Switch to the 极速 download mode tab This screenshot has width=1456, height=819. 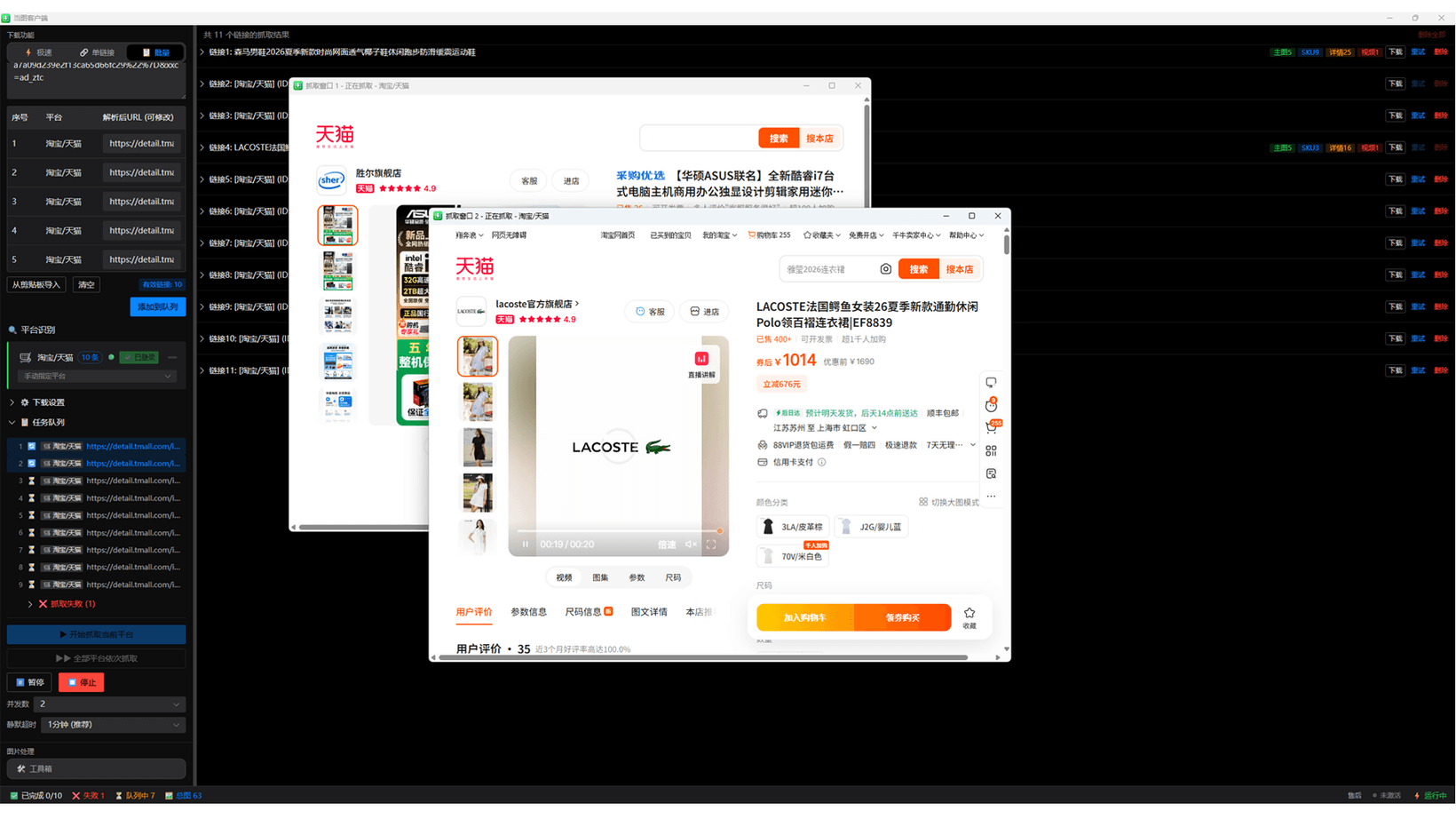[38, 52]
